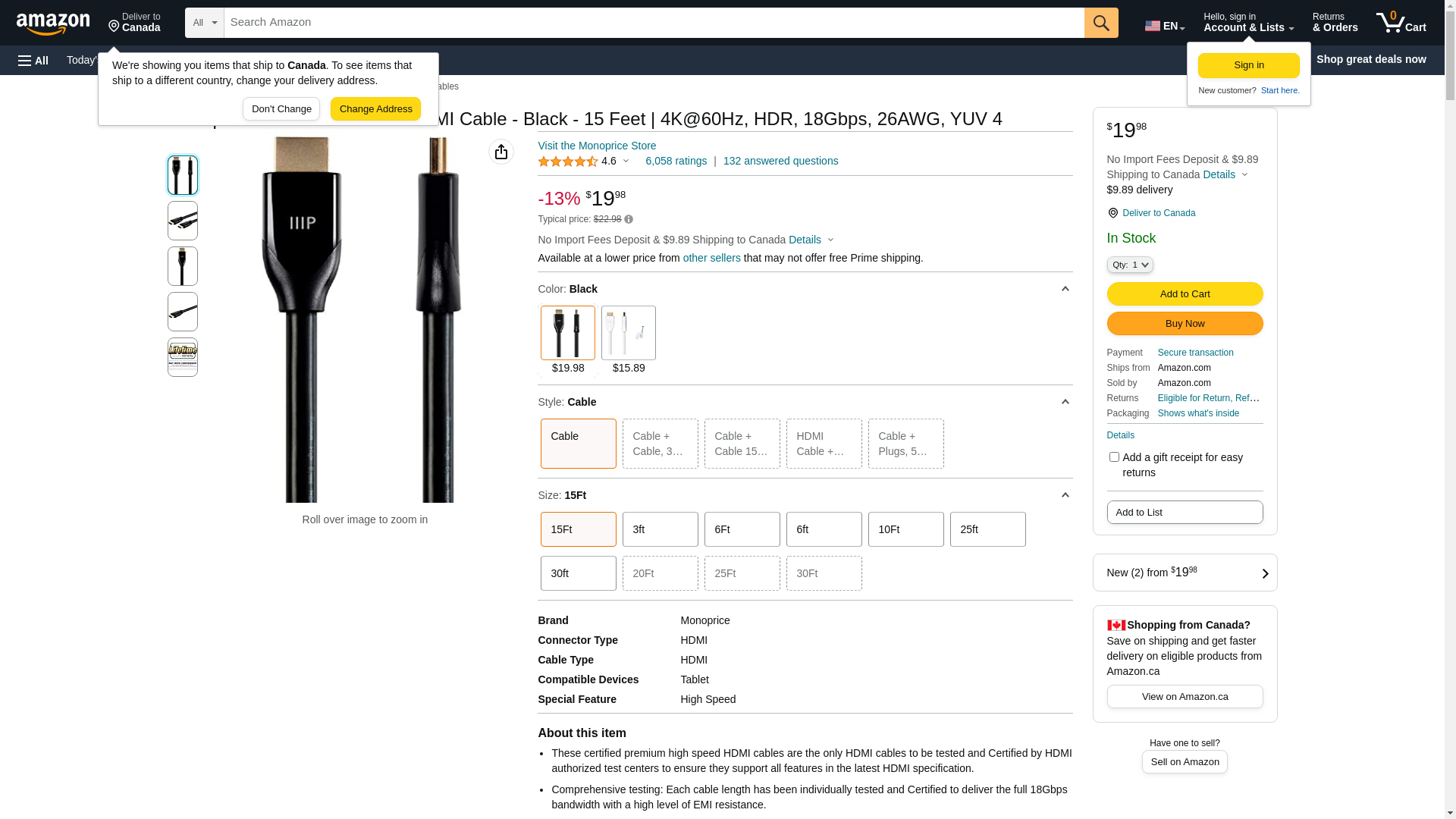Click the search magnifier button
This screenshot has width=1456, height=819.
click(x=1101, y=23)
